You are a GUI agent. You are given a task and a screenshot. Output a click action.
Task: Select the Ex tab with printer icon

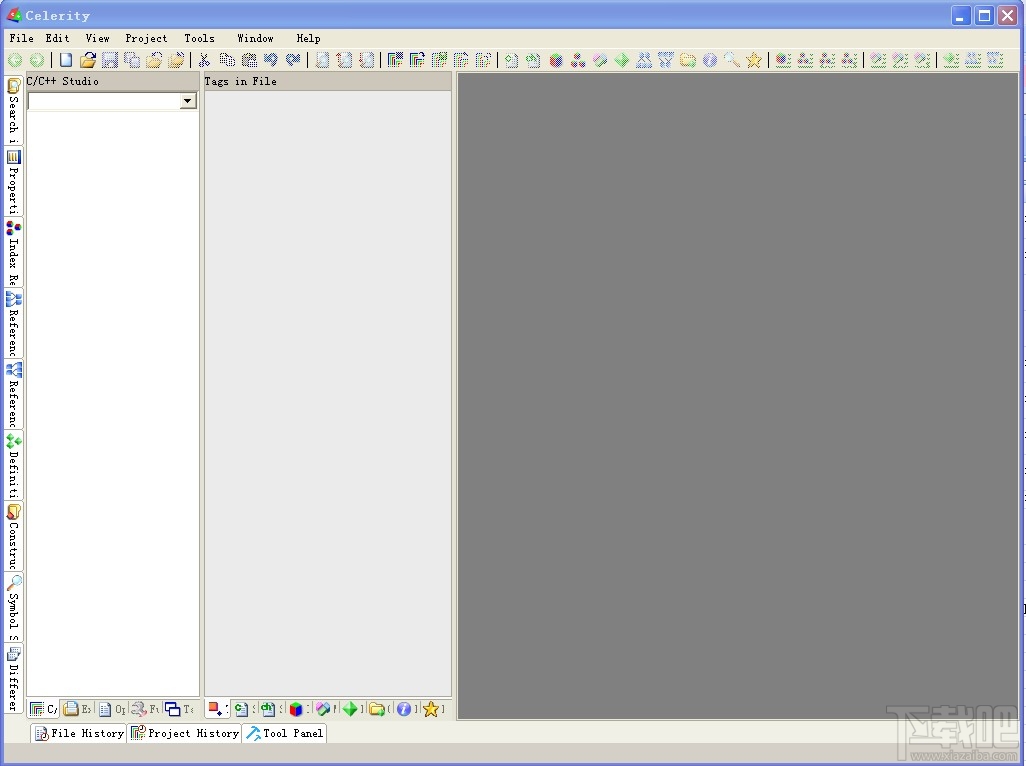click(77, 709)
